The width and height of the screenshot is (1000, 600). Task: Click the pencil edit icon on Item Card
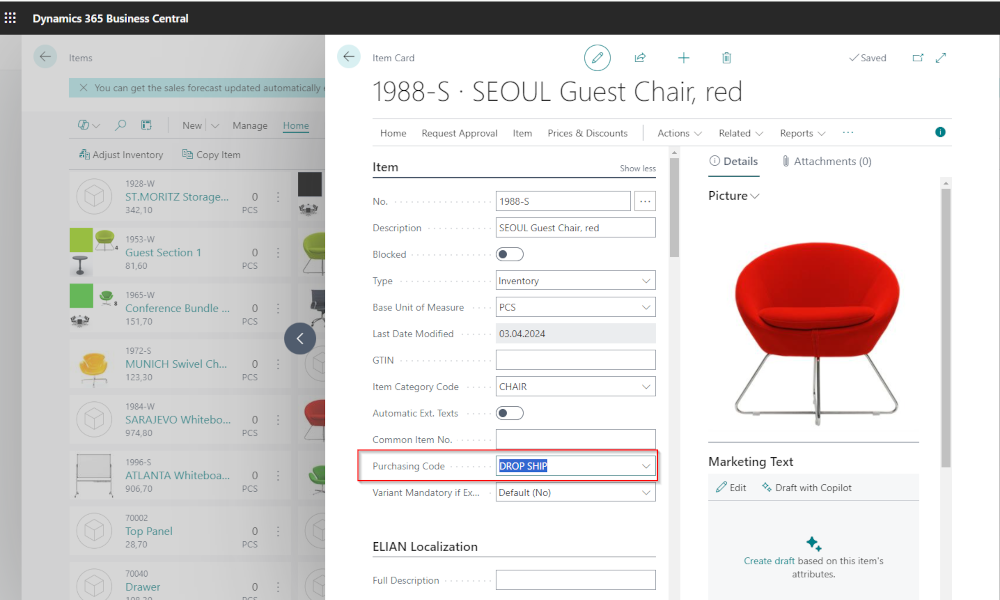point(598,58)
